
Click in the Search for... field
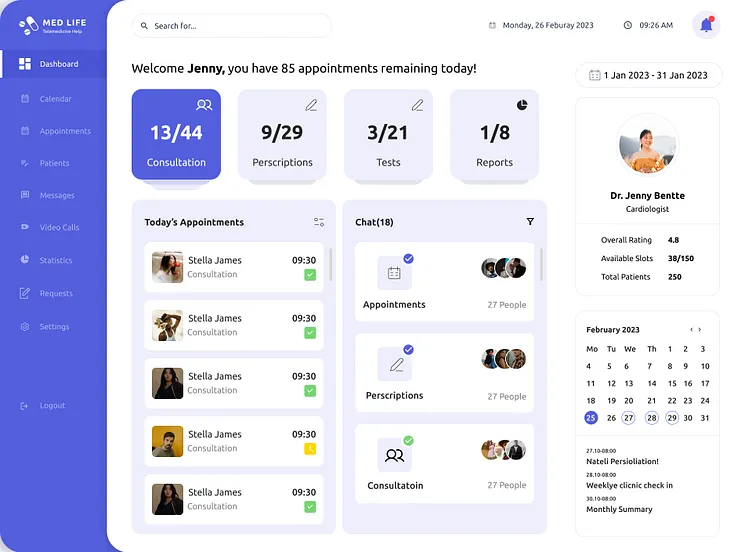pos(232,25)
